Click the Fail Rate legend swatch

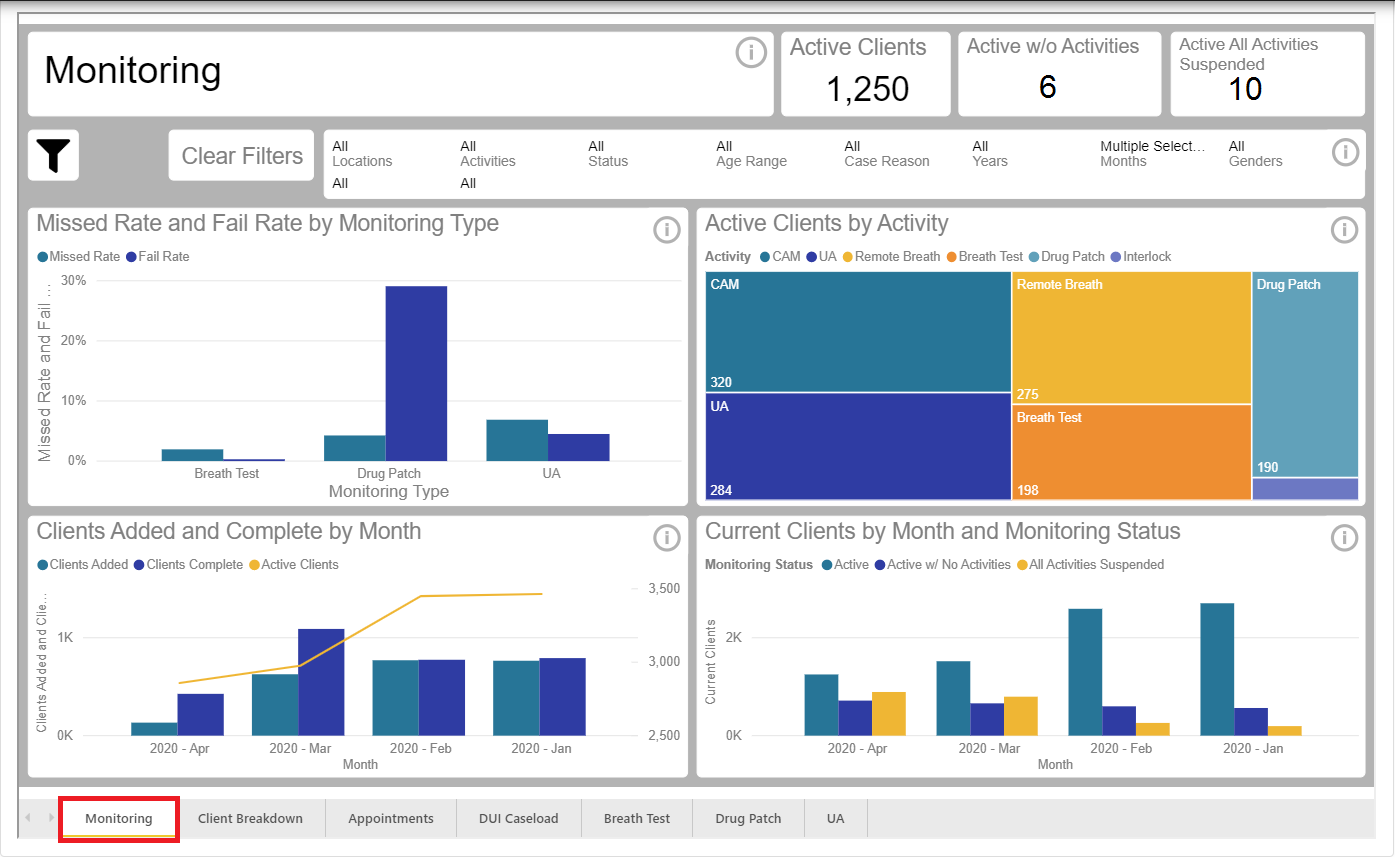coord(131,257)
